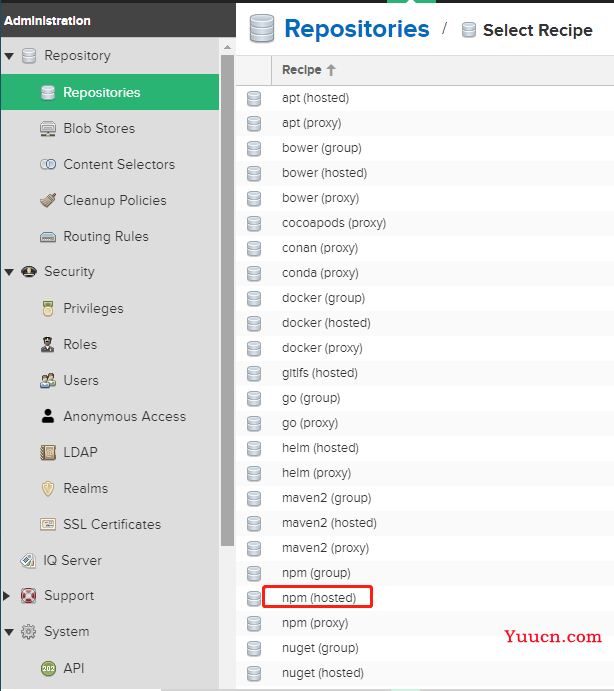Viewport: 614px width, 691px height.
Task: Collapse the Repository tree section
Action: click(9, 56)
